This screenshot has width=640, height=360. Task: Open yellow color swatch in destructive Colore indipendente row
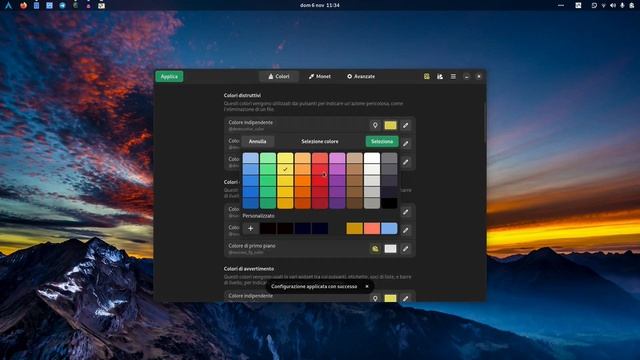click(390, 125)
